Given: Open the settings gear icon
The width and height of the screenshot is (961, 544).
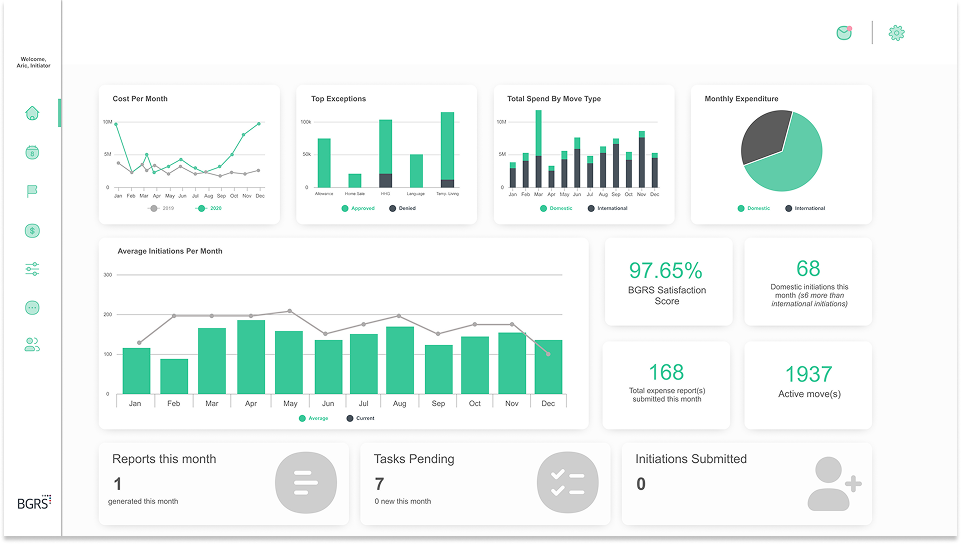Looking at the screenshot, I should coord(897,33).
